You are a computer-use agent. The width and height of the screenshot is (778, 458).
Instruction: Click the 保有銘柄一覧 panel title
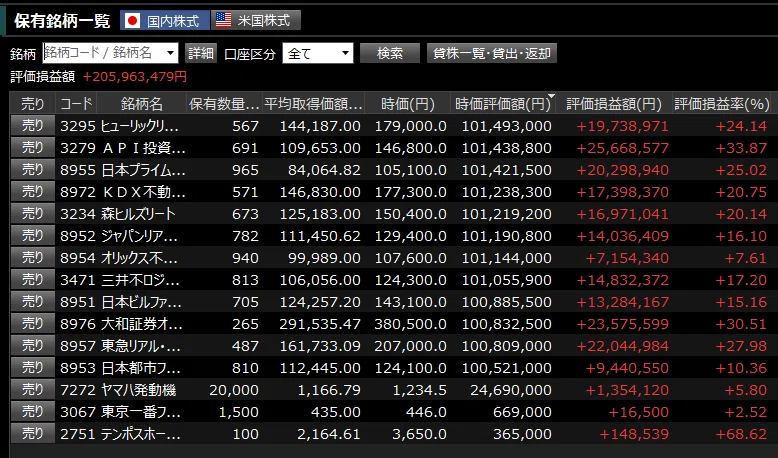(x=62, y=21)
